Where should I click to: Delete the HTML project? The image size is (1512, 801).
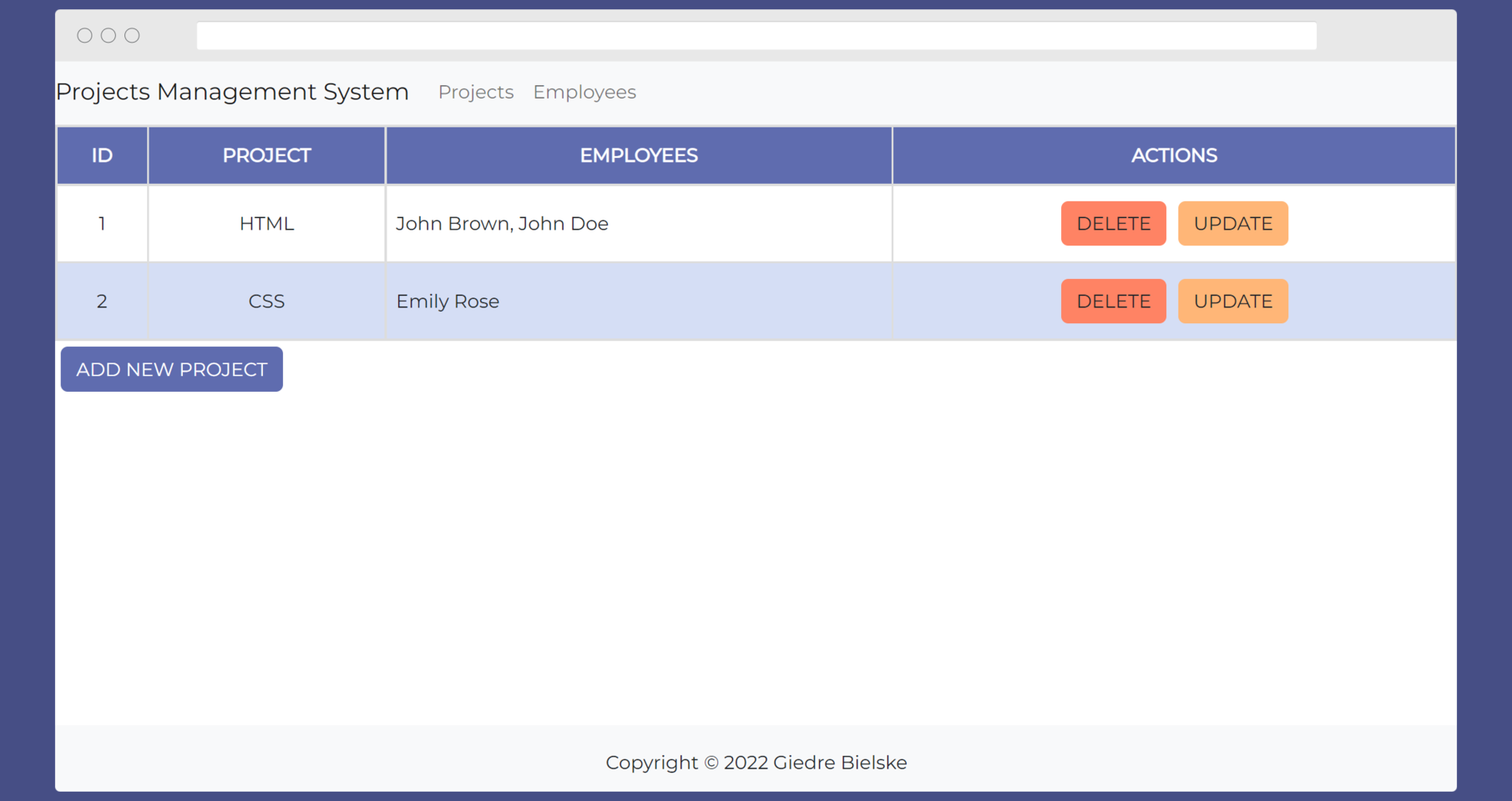point(1113,224)
